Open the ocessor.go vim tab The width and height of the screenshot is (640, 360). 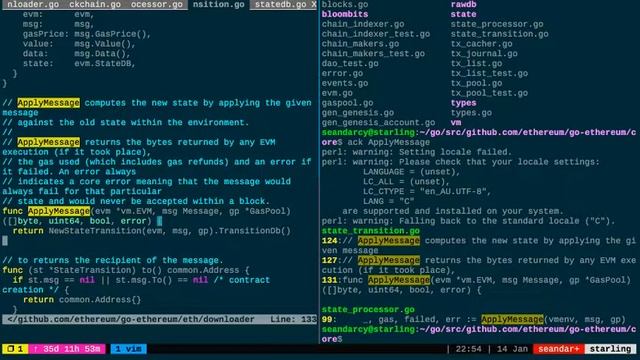point(157,4)
